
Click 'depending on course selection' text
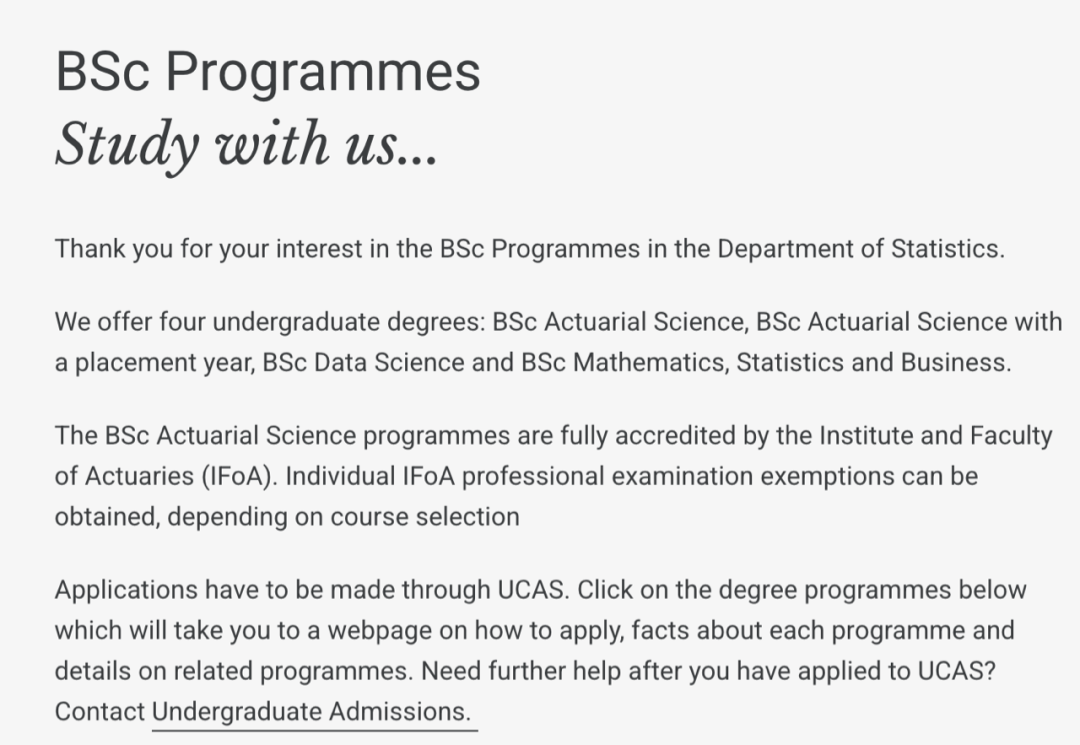[343, 517]
